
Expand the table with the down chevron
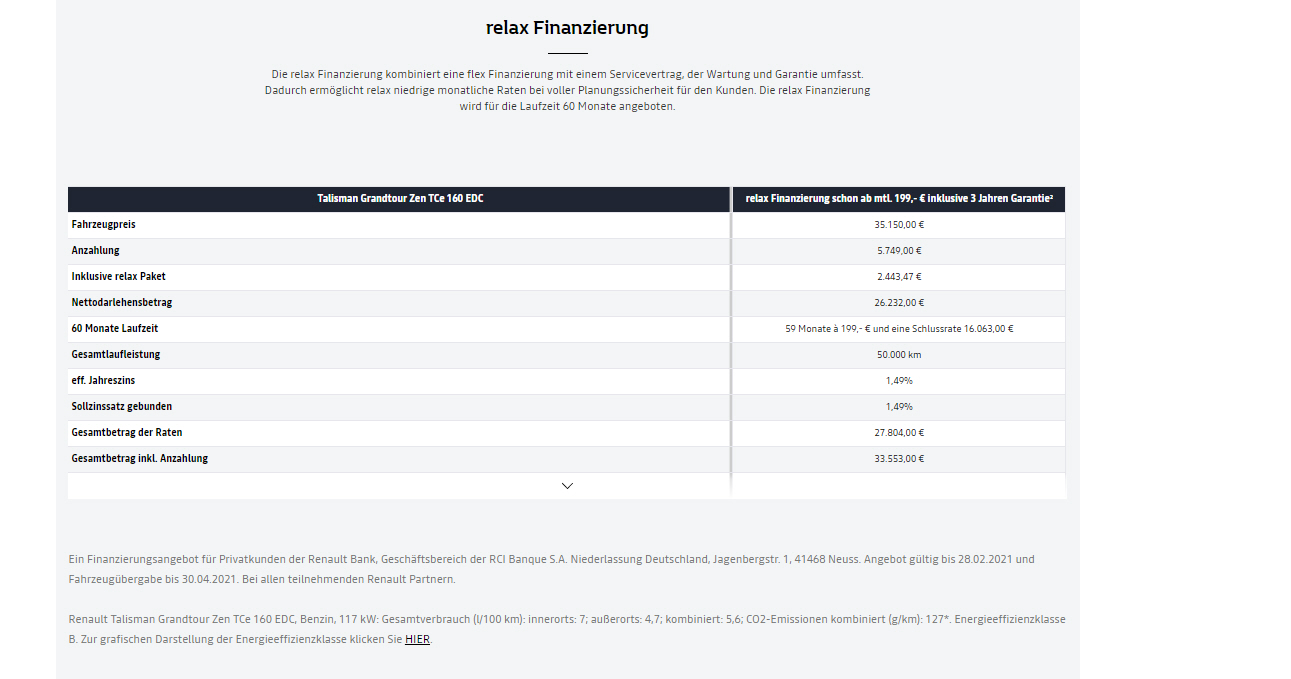click(x=567, y=486)
